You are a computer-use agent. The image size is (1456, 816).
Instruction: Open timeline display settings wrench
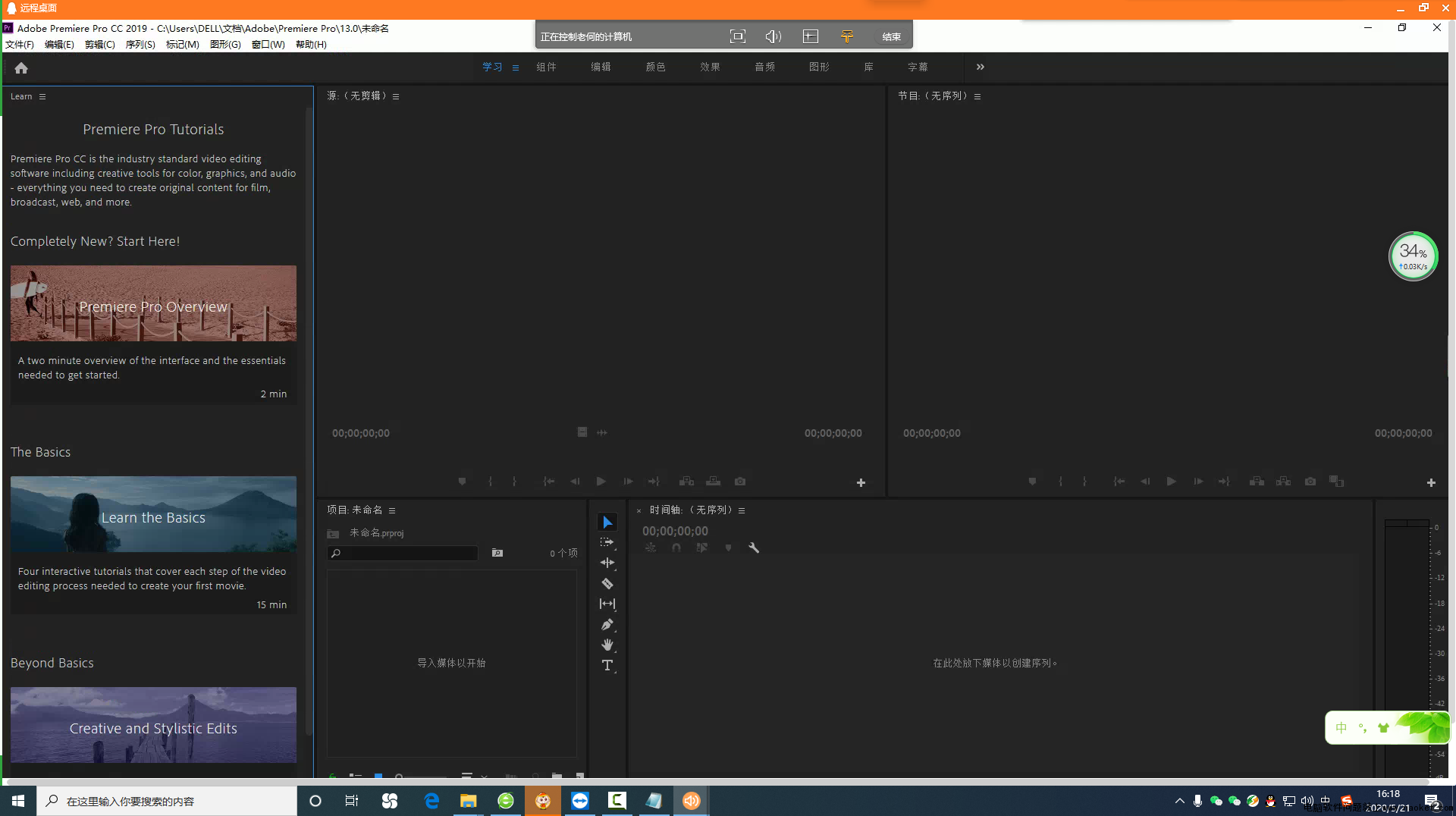pyautogui.click(x=754, y=548)
